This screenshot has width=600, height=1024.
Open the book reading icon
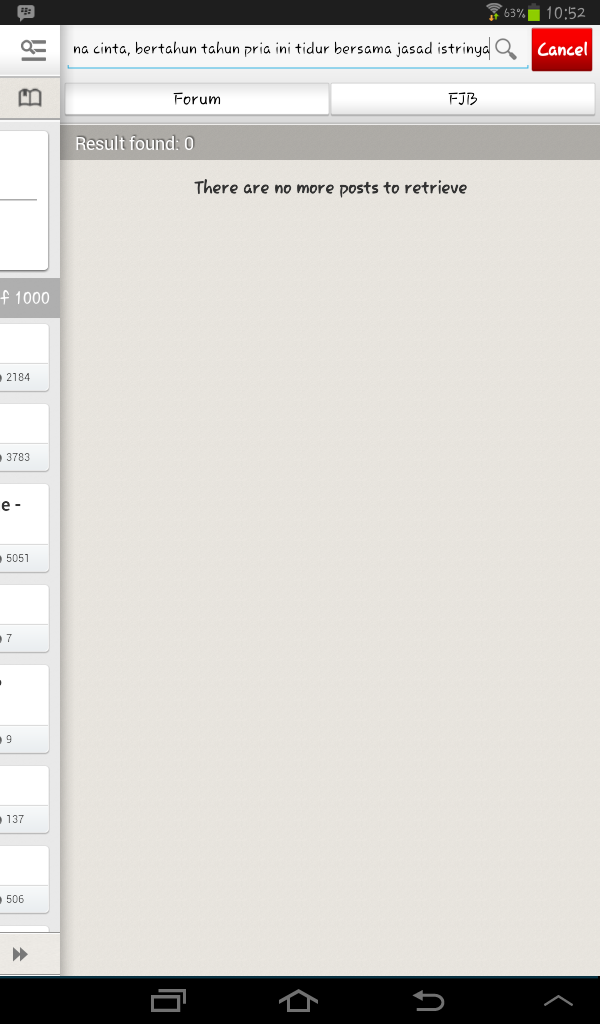[30, 98]
